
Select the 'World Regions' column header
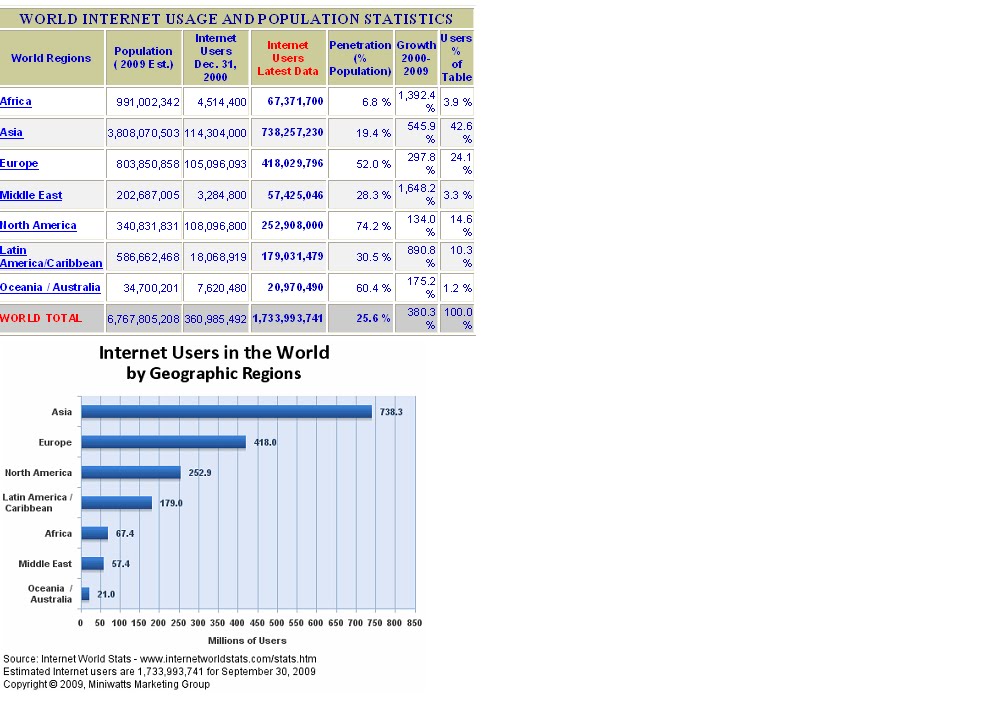51,58
